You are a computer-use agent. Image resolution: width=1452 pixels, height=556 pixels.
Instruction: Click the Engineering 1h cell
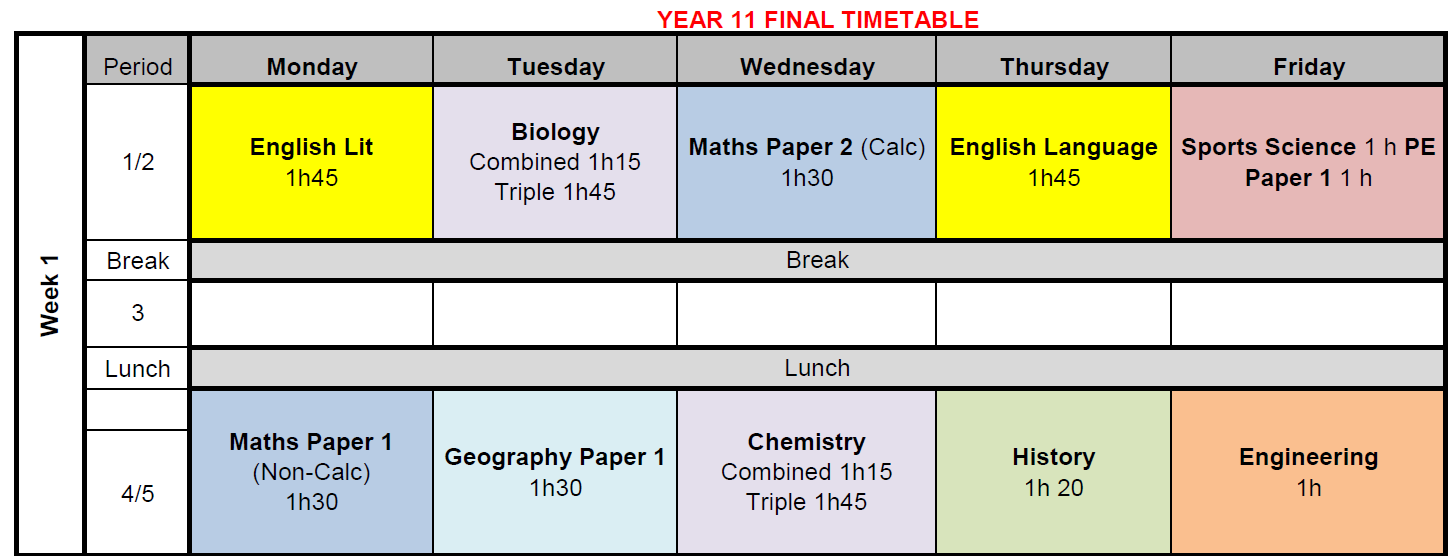coord(1308,471)
